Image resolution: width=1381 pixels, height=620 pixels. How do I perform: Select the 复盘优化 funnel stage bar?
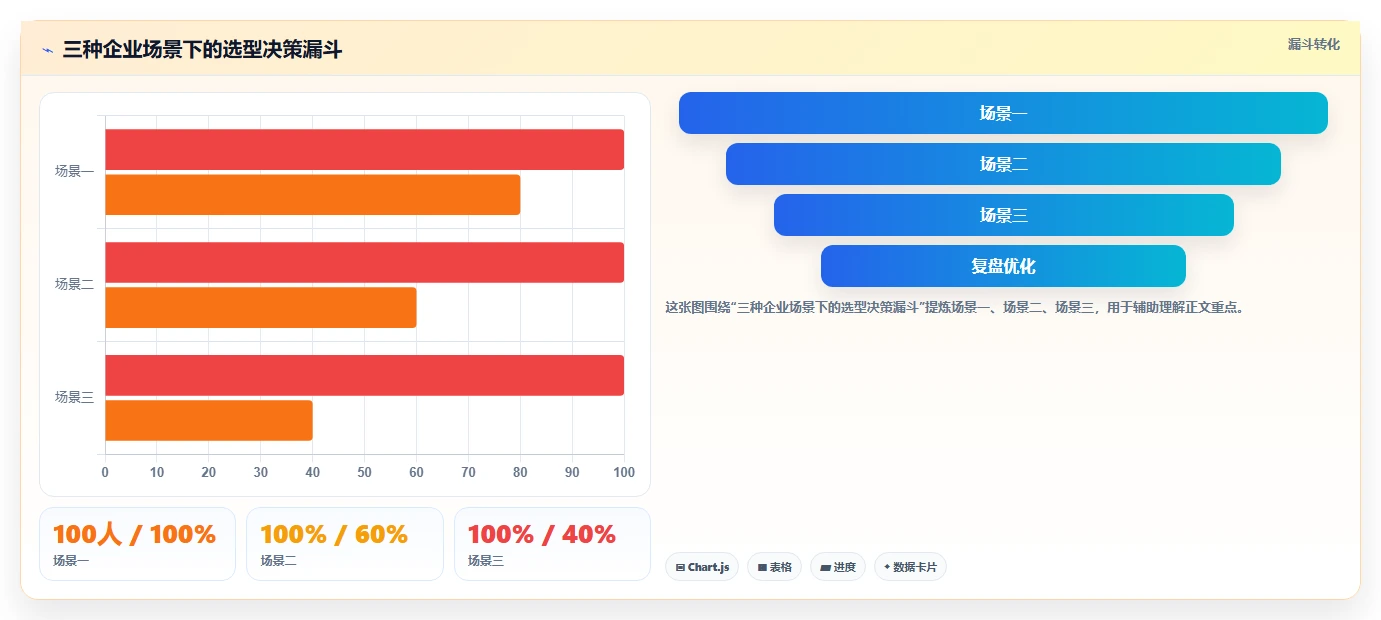[1003, 266]
